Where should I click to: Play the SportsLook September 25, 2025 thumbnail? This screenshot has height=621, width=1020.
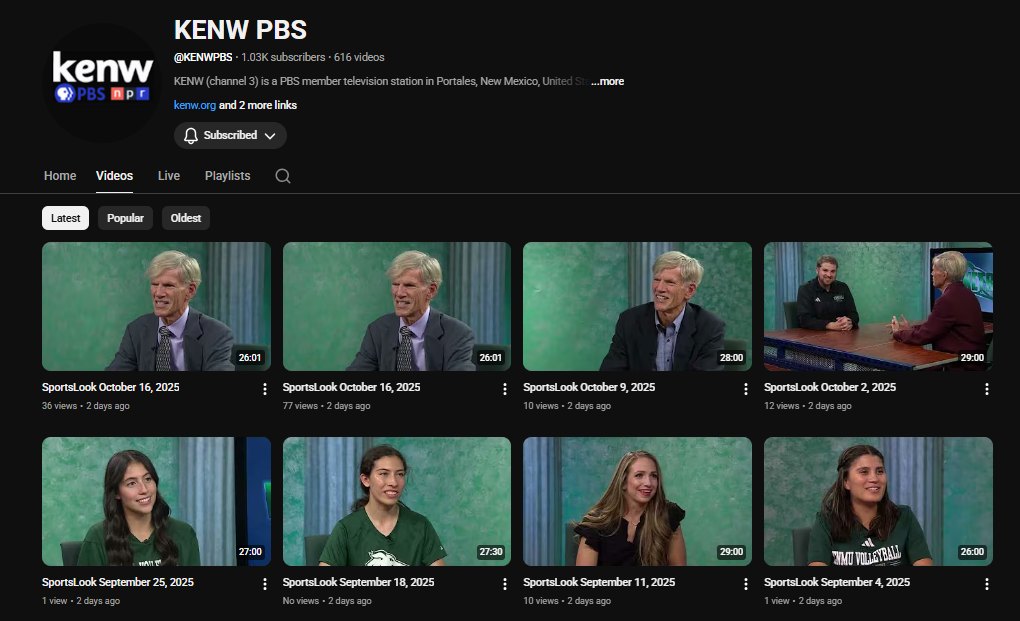coord(156,501)
